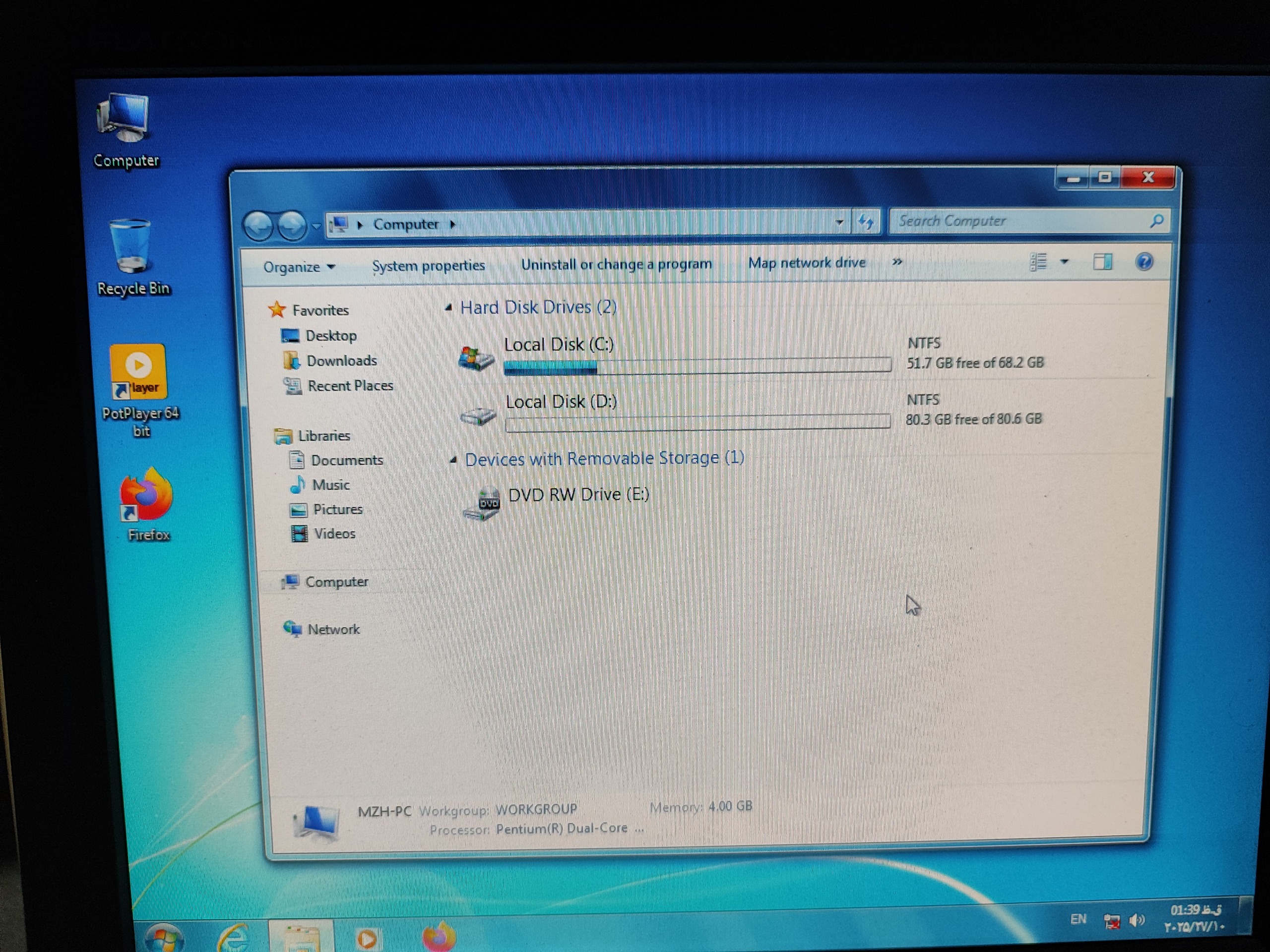Screen dimensions: 1270x952
Task: Click Uninstall or change a program
Action: [616, 265]
